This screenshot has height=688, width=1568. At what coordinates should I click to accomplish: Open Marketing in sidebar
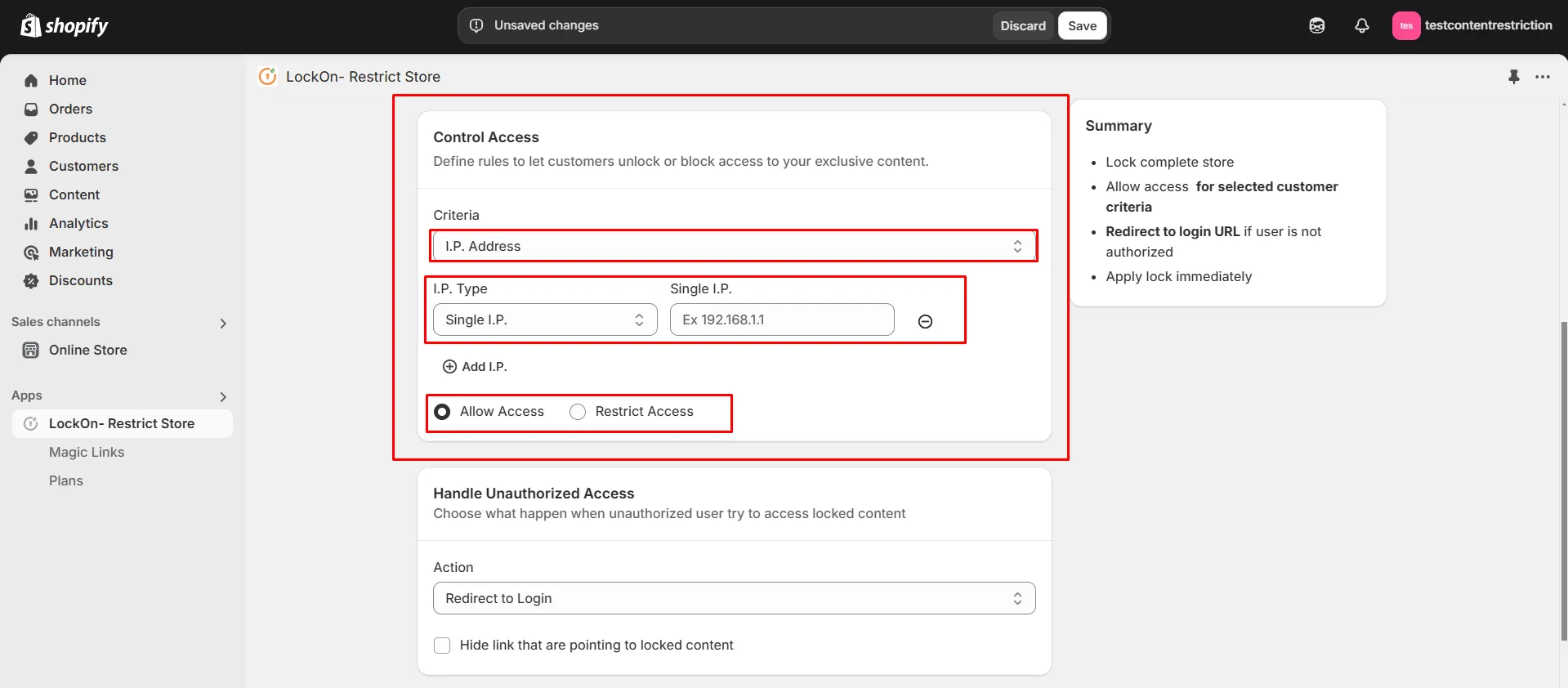point(81,252)
